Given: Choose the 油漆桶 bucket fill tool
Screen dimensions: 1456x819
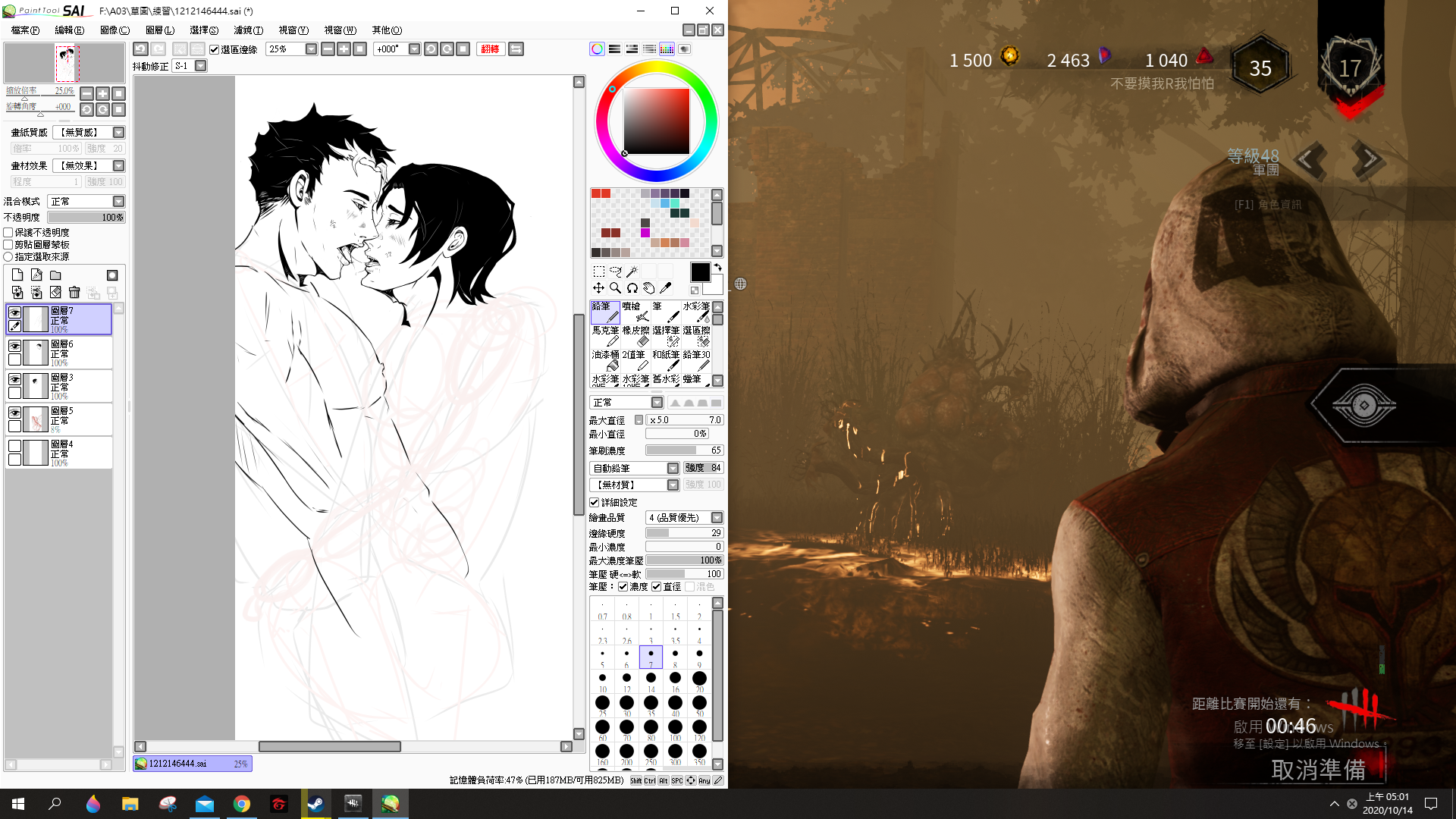Looking at the screenshot, I should tap(605, 361).
